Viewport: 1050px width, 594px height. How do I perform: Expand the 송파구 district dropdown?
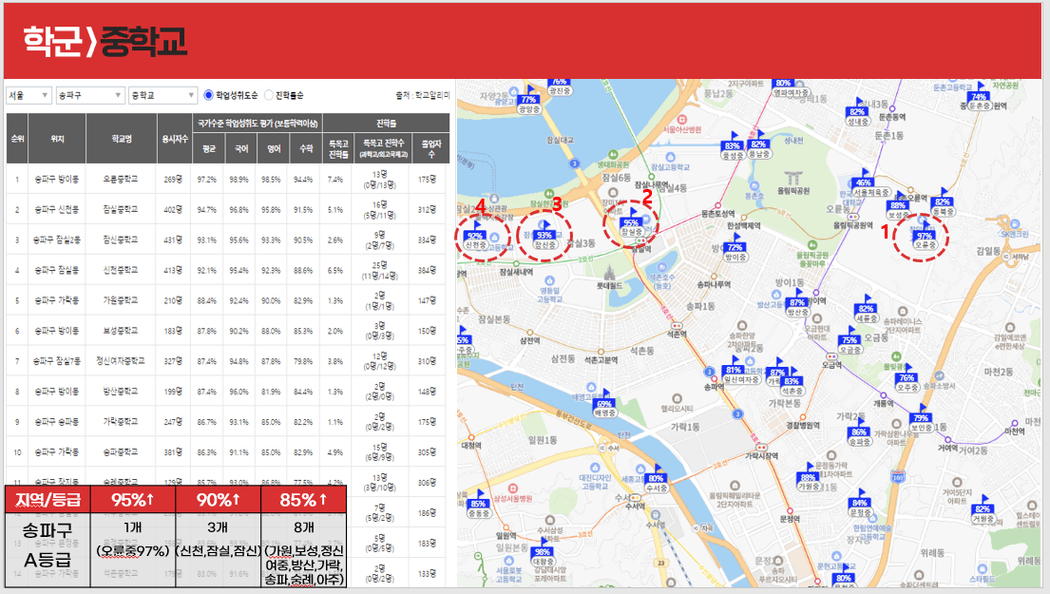[x=90, y=95]
